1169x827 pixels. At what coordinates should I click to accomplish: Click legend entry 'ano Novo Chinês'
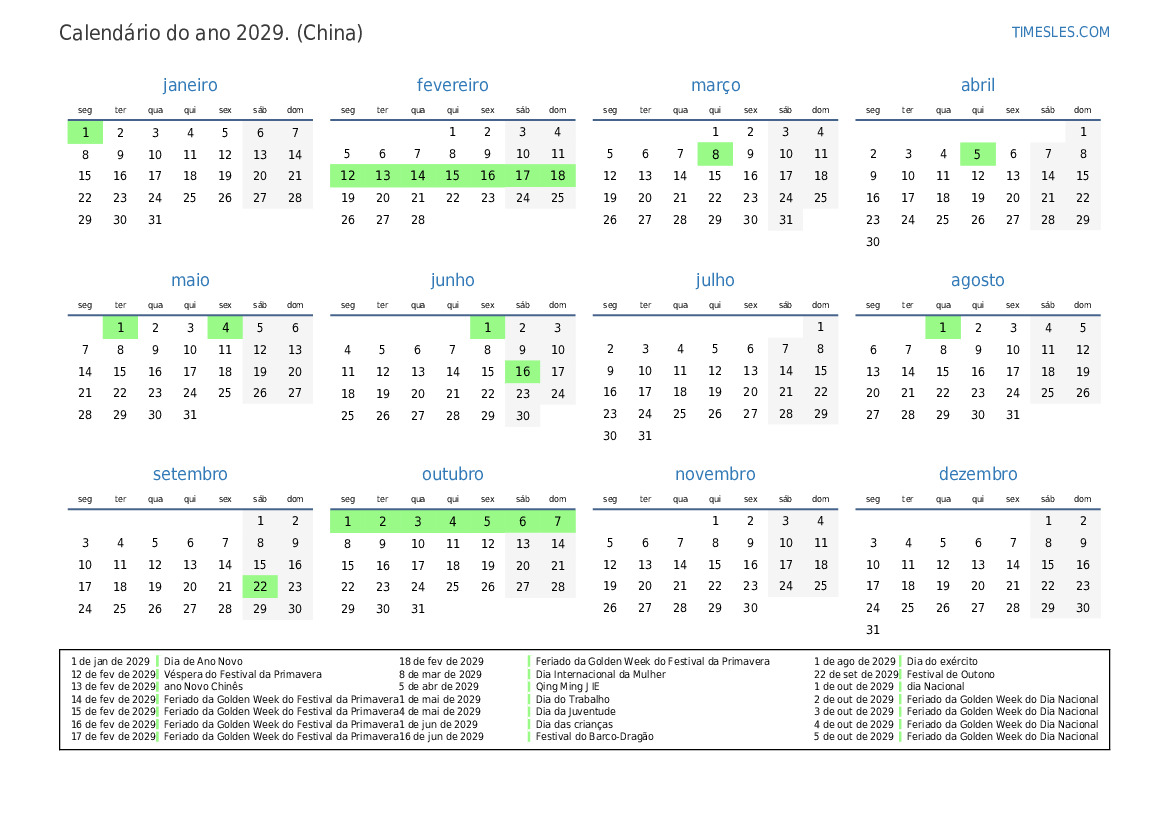pos(204,686)
